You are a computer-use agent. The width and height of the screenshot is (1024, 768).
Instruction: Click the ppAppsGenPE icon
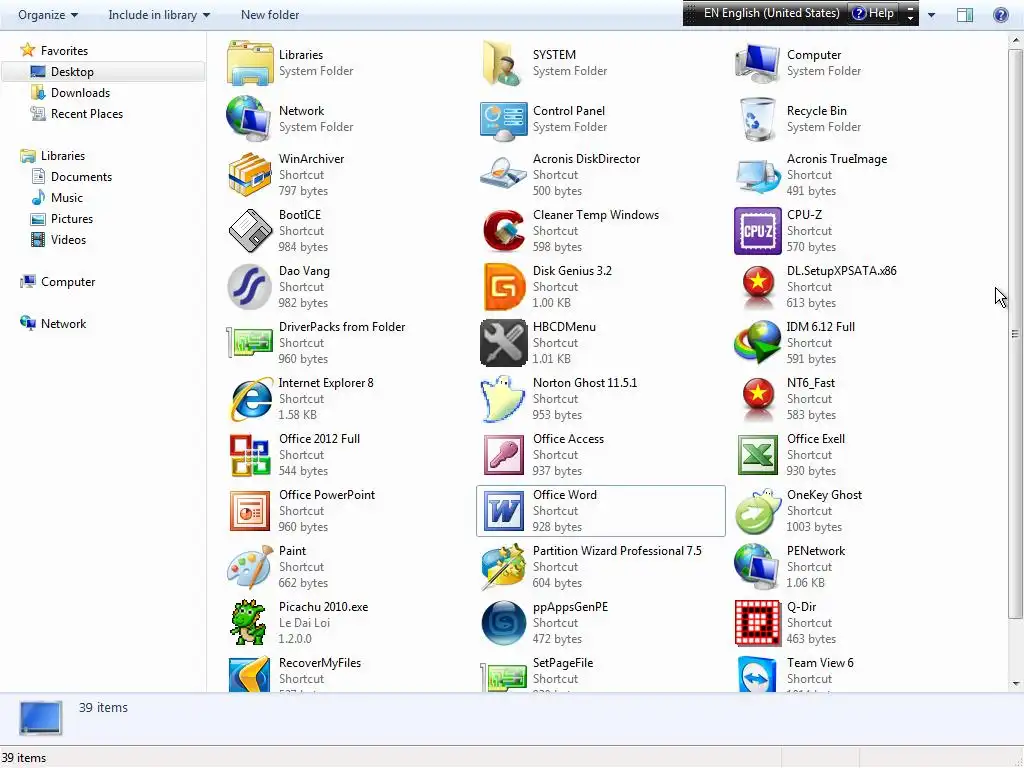tap(503, 623)
